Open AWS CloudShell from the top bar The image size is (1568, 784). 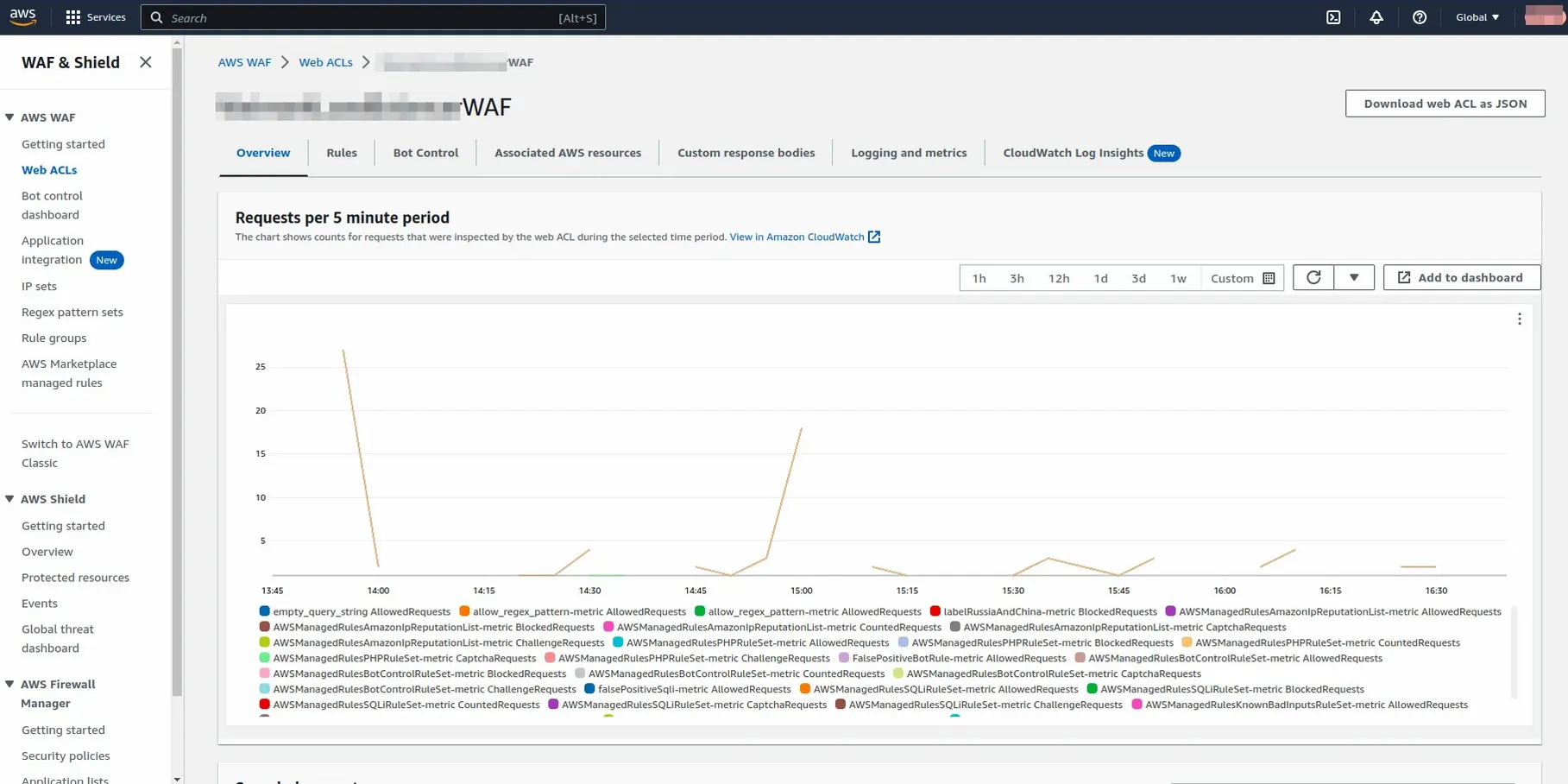[x=1334, y=17]
